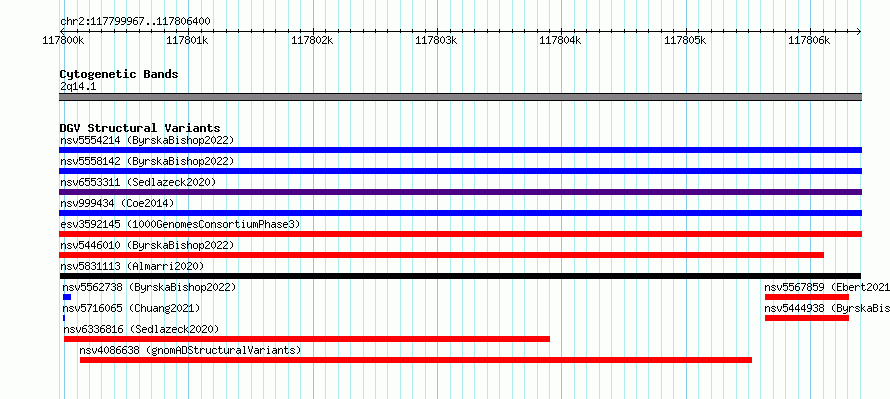Open the nsv5558142 (ByrskaBishop2022) variant label

[147, 161]
